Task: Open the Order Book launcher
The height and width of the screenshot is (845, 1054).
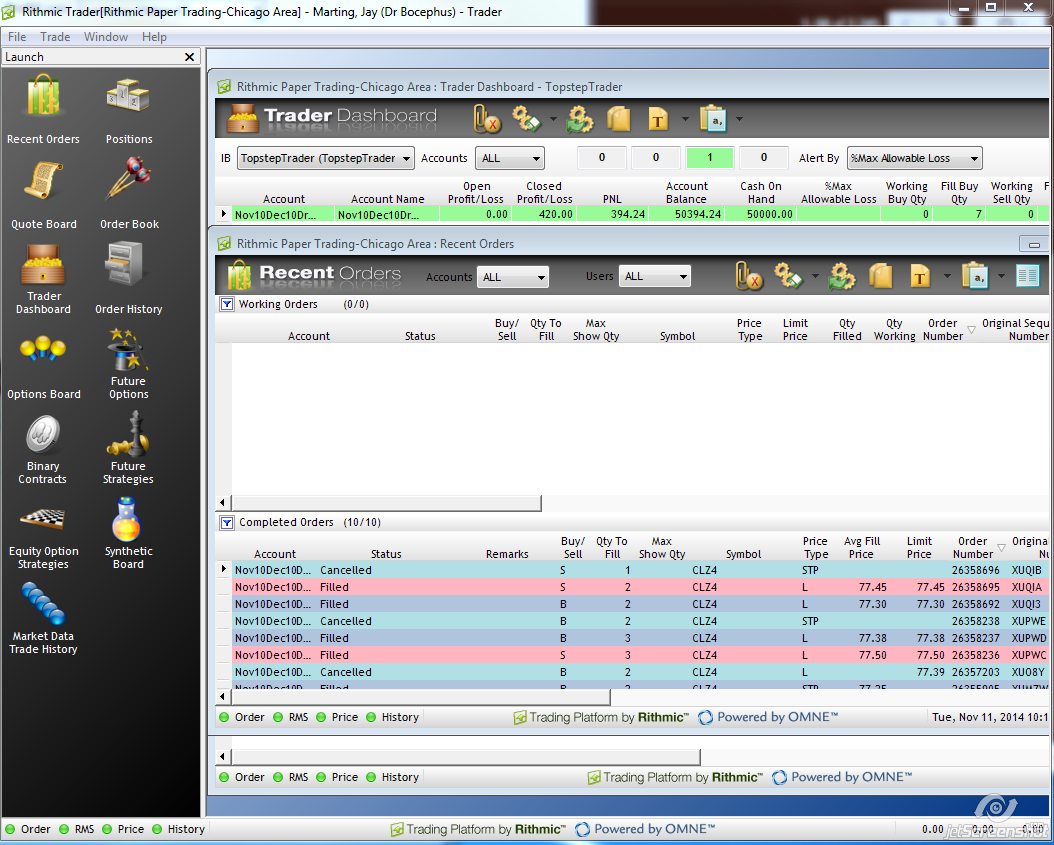Action: pyautogui.click(x=129, y=194)
